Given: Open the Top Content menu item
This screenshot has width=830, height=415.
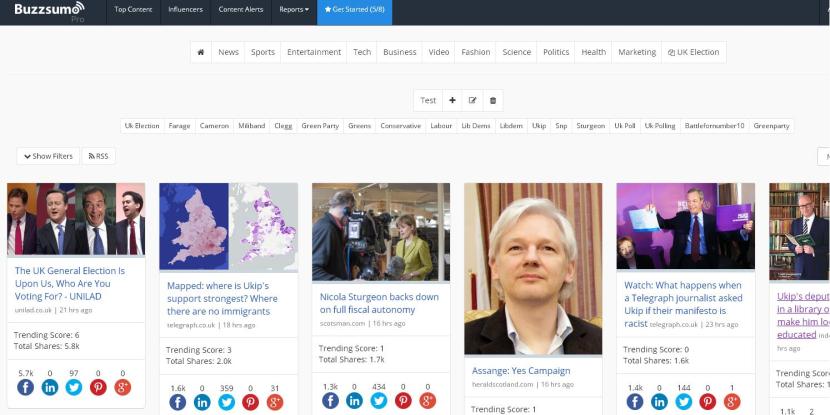Looking at the screenshot, I should tap(133, 10).
